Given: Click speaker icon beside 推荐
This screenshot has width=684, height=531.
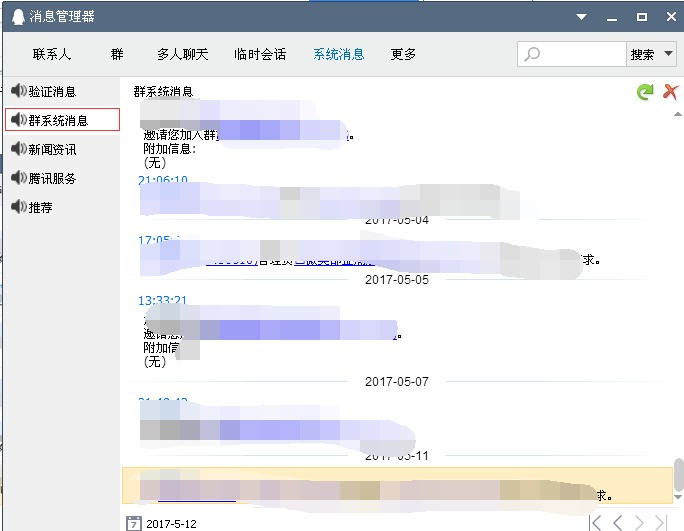Looking at the screenshot, I should 19,206.
